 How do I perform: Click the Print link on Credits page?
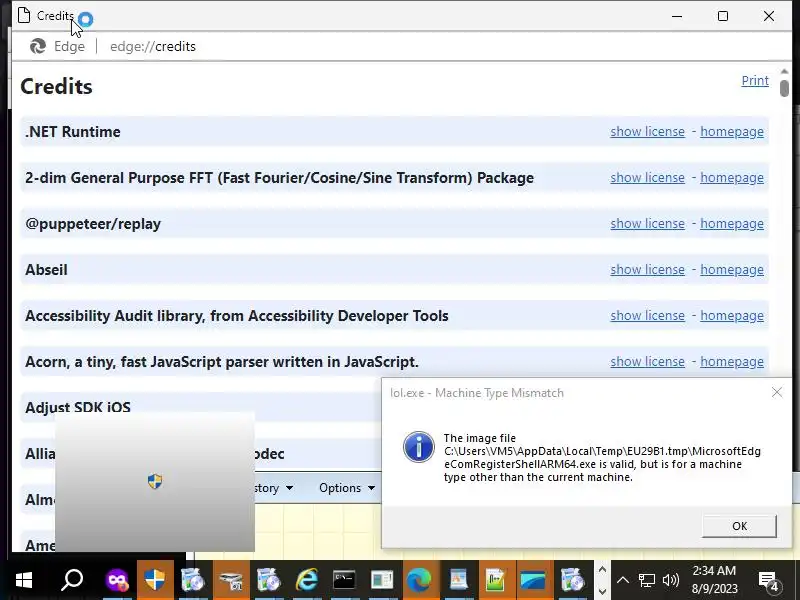pos(755,81)
